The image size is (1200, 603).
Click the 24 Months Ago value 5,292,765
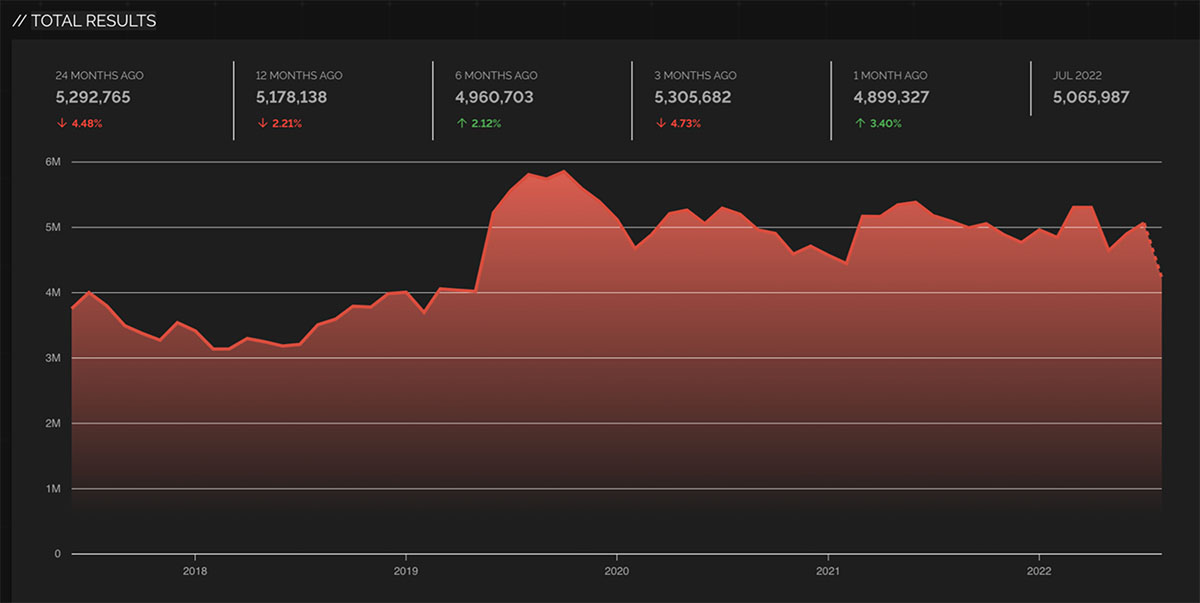pos(93,97)
